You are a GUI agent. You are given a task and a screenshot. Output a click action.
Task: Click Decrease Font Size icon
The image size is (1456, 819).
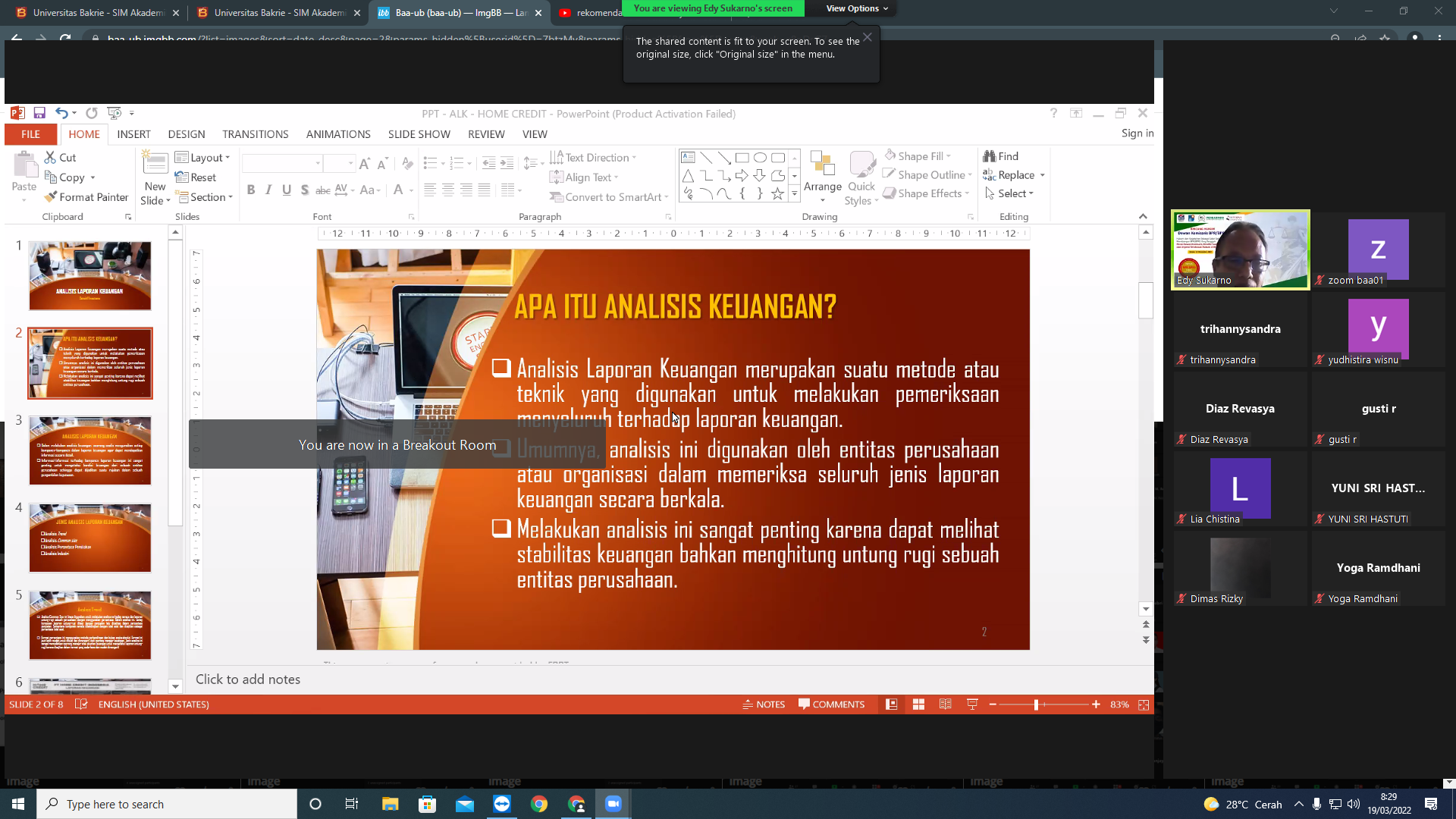(382, 164)
